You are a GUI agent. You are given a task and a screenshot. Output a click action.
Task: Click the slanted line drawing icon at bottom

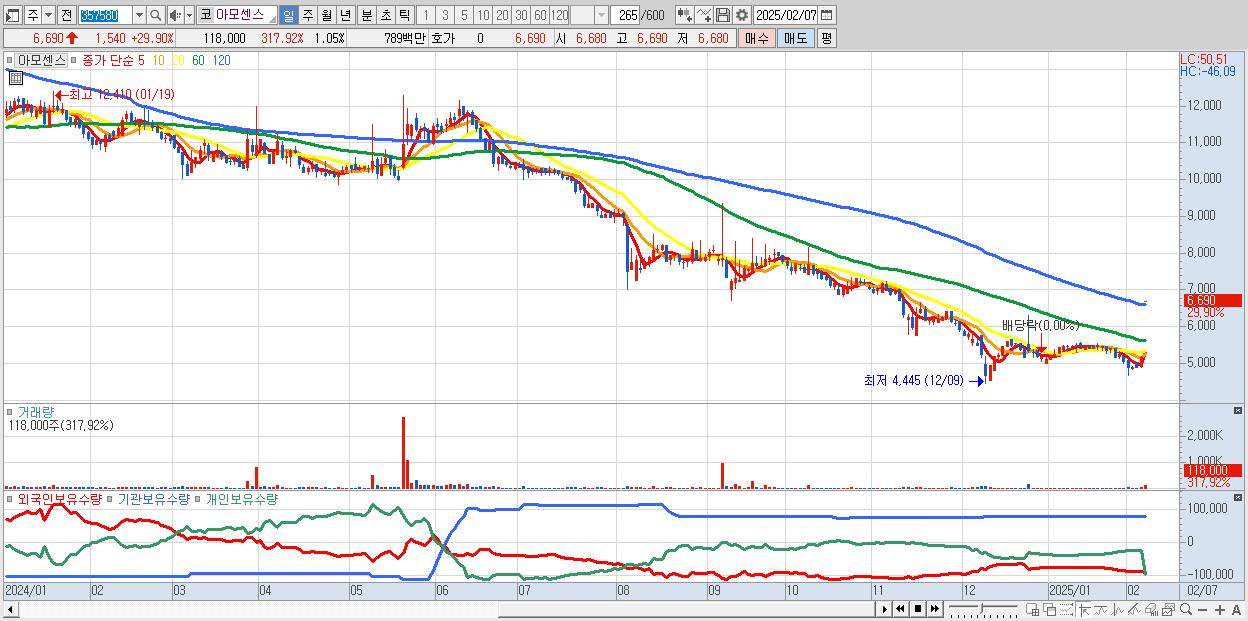pyautogui.click(x=1134, y=610)
